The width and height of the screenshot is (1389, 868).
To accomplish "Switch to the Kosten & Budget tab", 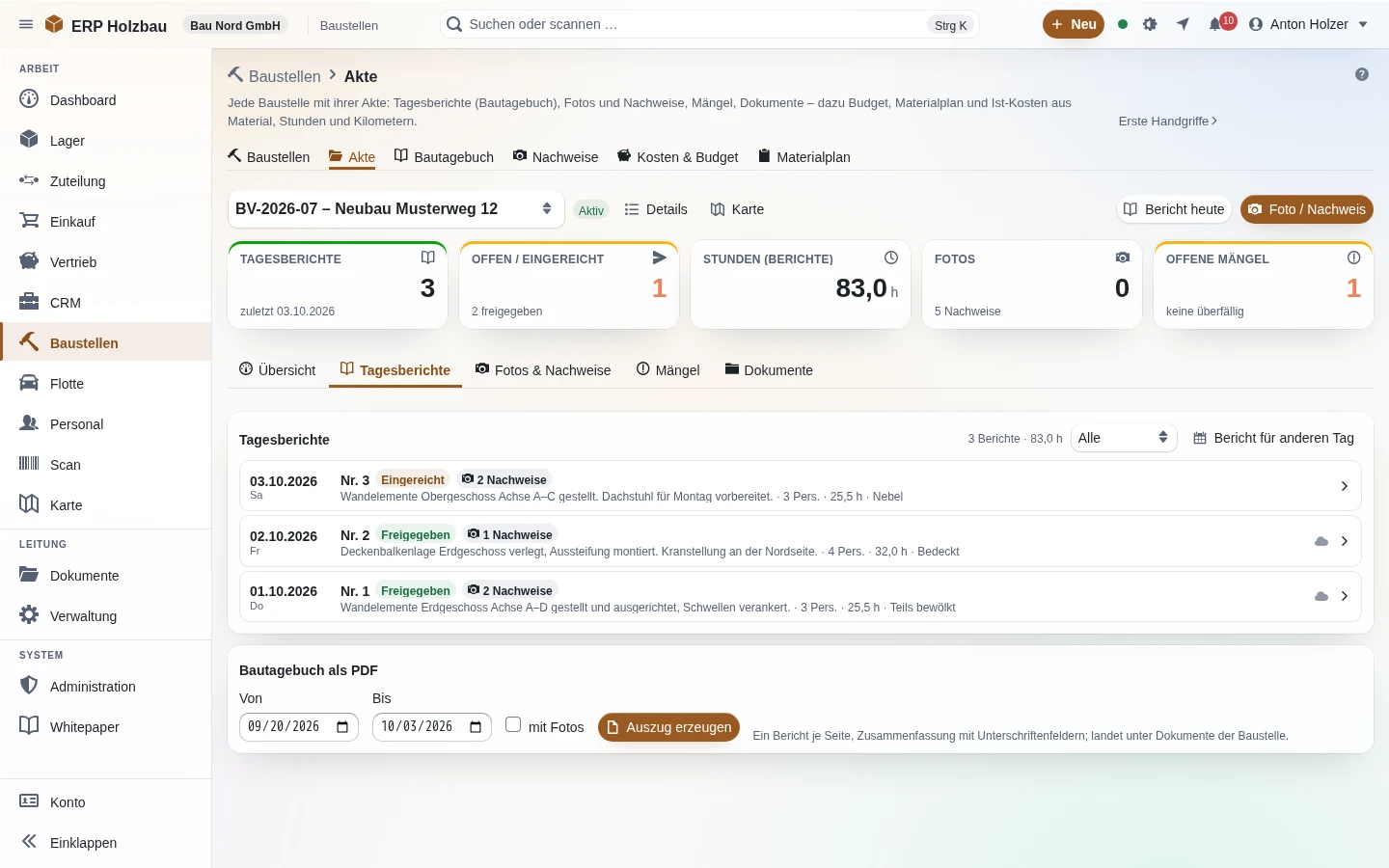I will [x=677, y=157].
